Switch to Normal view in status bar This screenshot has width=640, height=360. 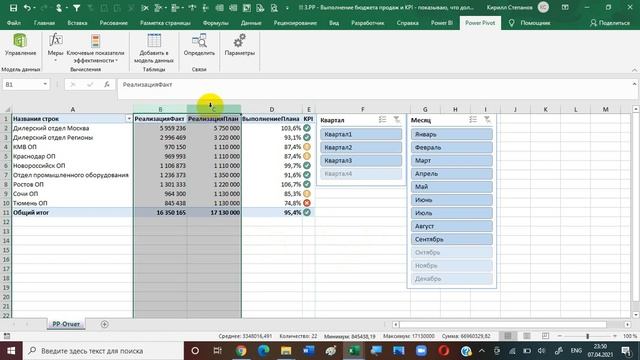(x=508, y=336)
